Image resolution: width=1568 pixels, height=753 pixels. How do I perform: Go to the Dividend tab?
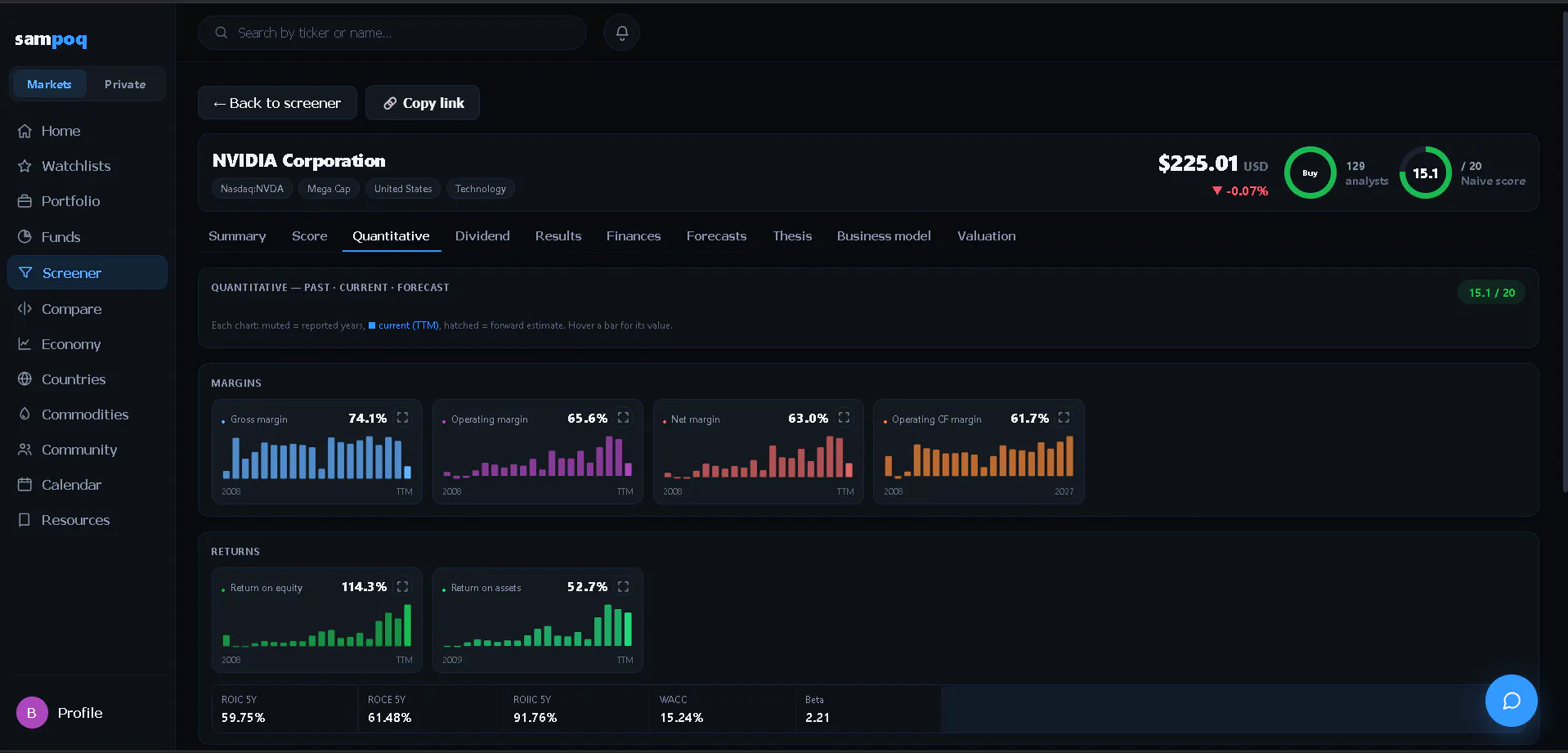482,236
